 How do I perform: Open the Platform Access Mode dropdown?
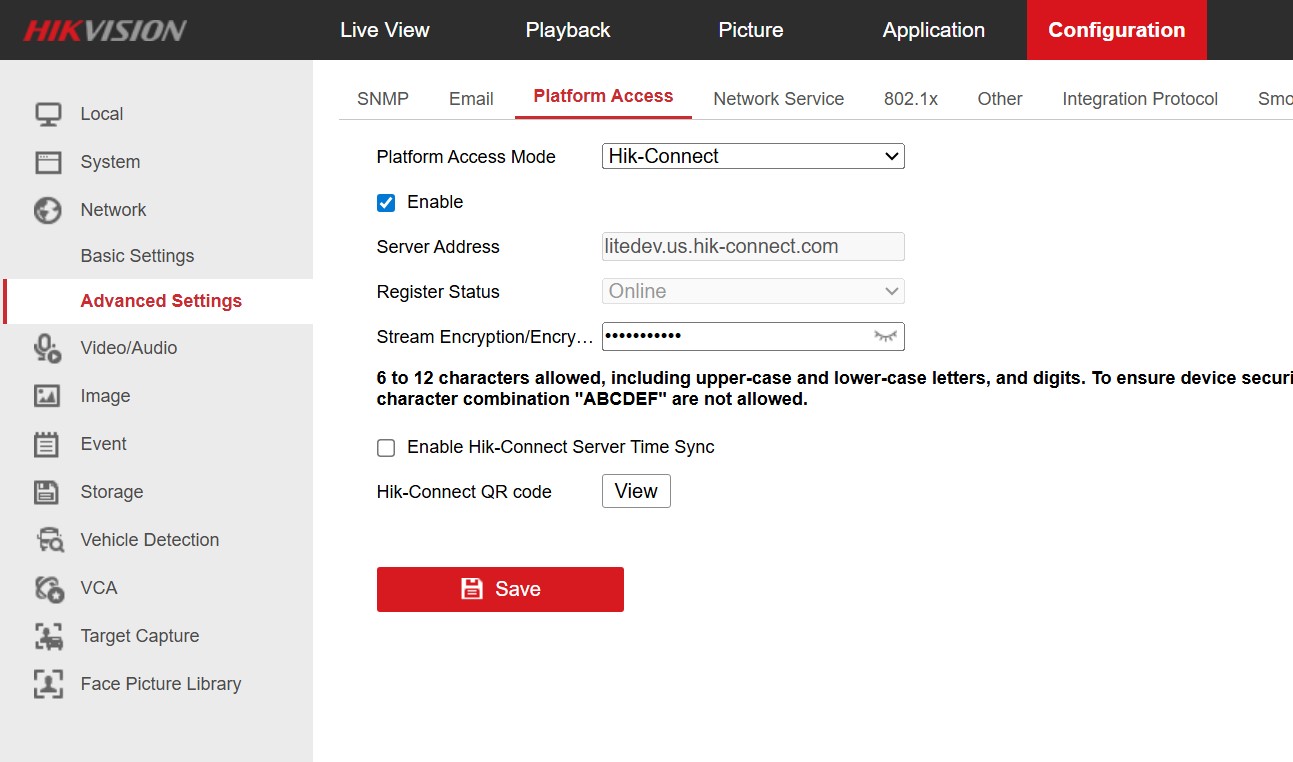point(752,156)
